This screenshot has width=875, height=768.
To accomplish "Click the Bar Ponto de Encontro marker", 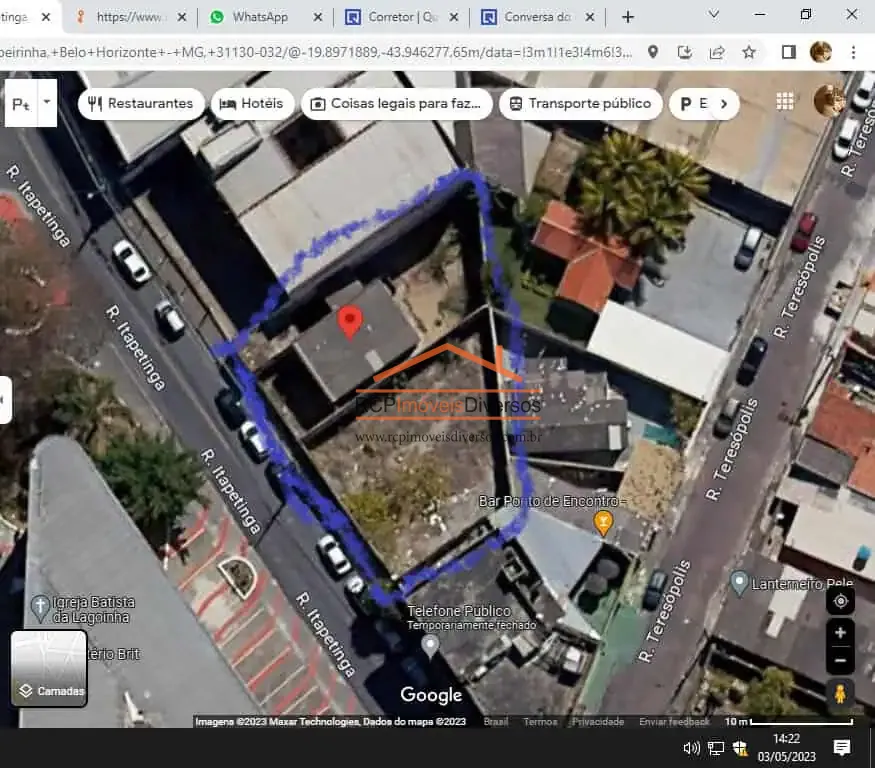I will point(603,523).
